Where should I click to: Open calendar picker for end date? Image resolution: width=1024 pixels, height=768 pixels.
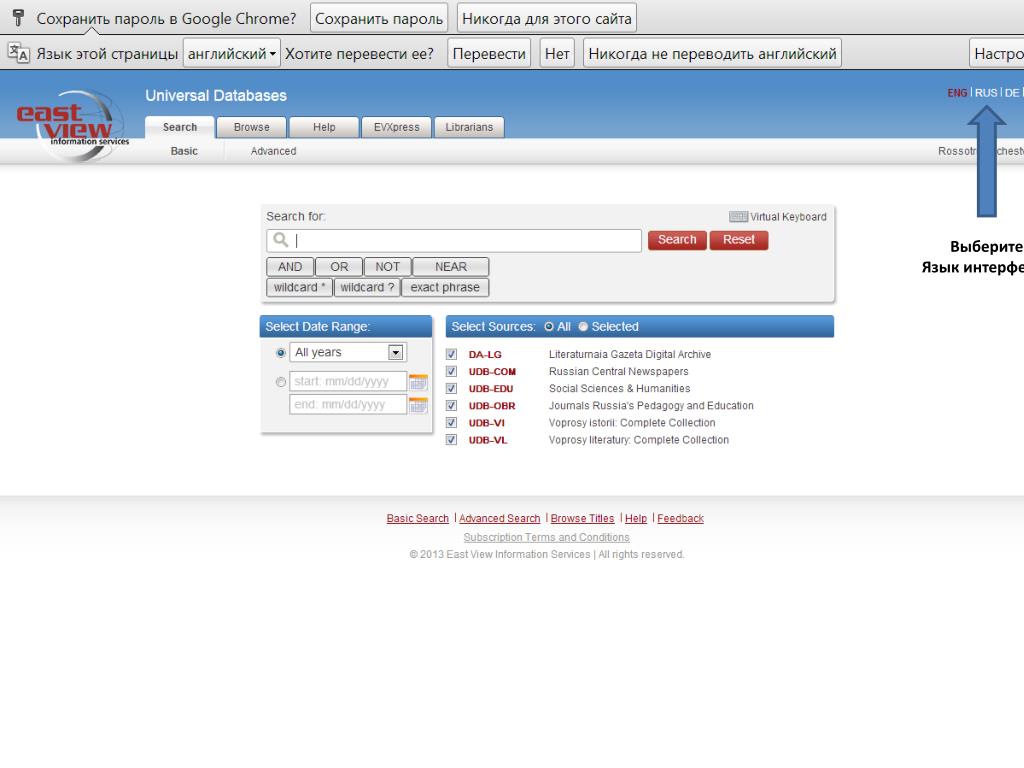418,406
